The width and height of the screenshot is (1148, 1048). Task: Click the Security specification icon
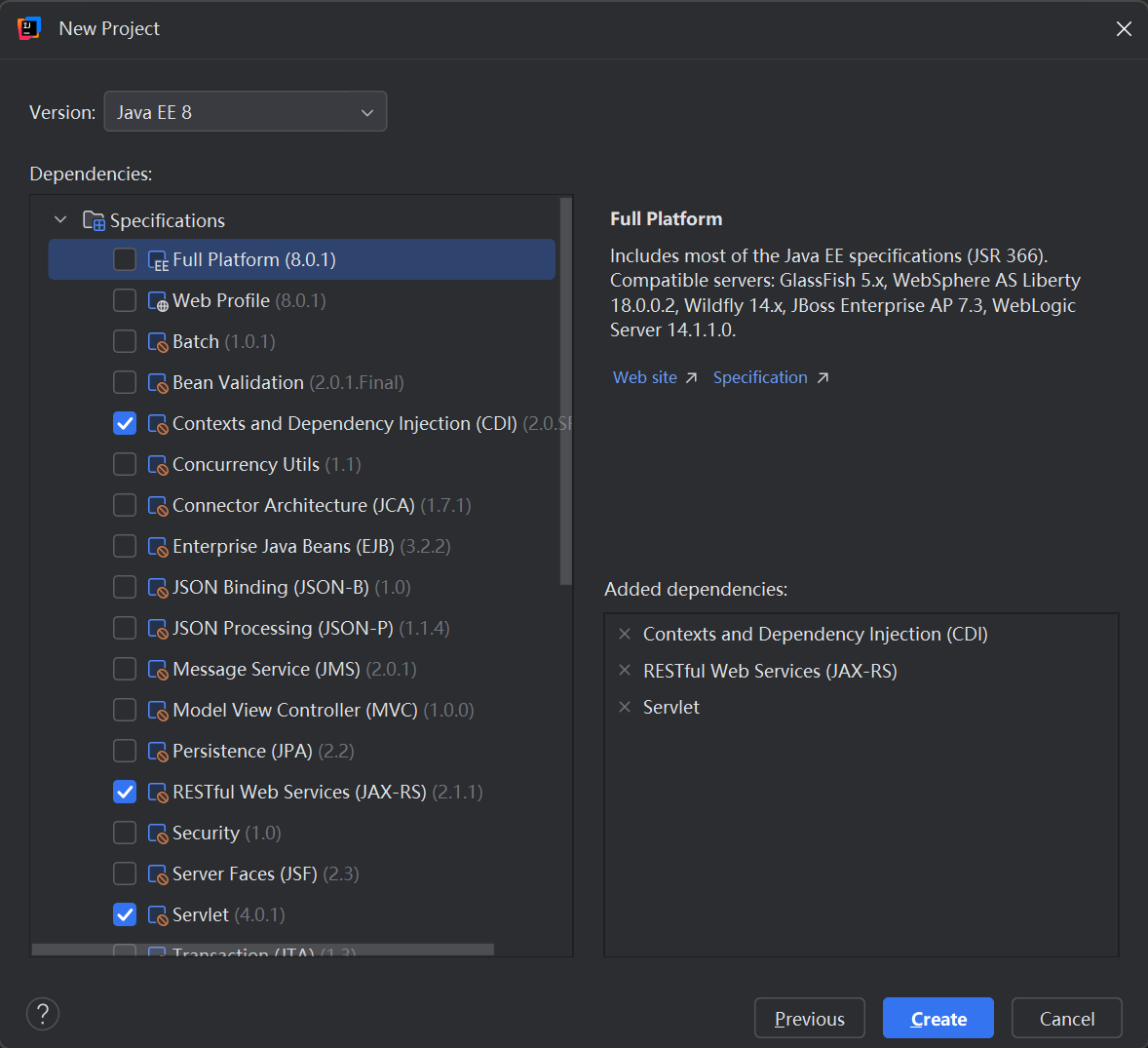tap(158, 835)
